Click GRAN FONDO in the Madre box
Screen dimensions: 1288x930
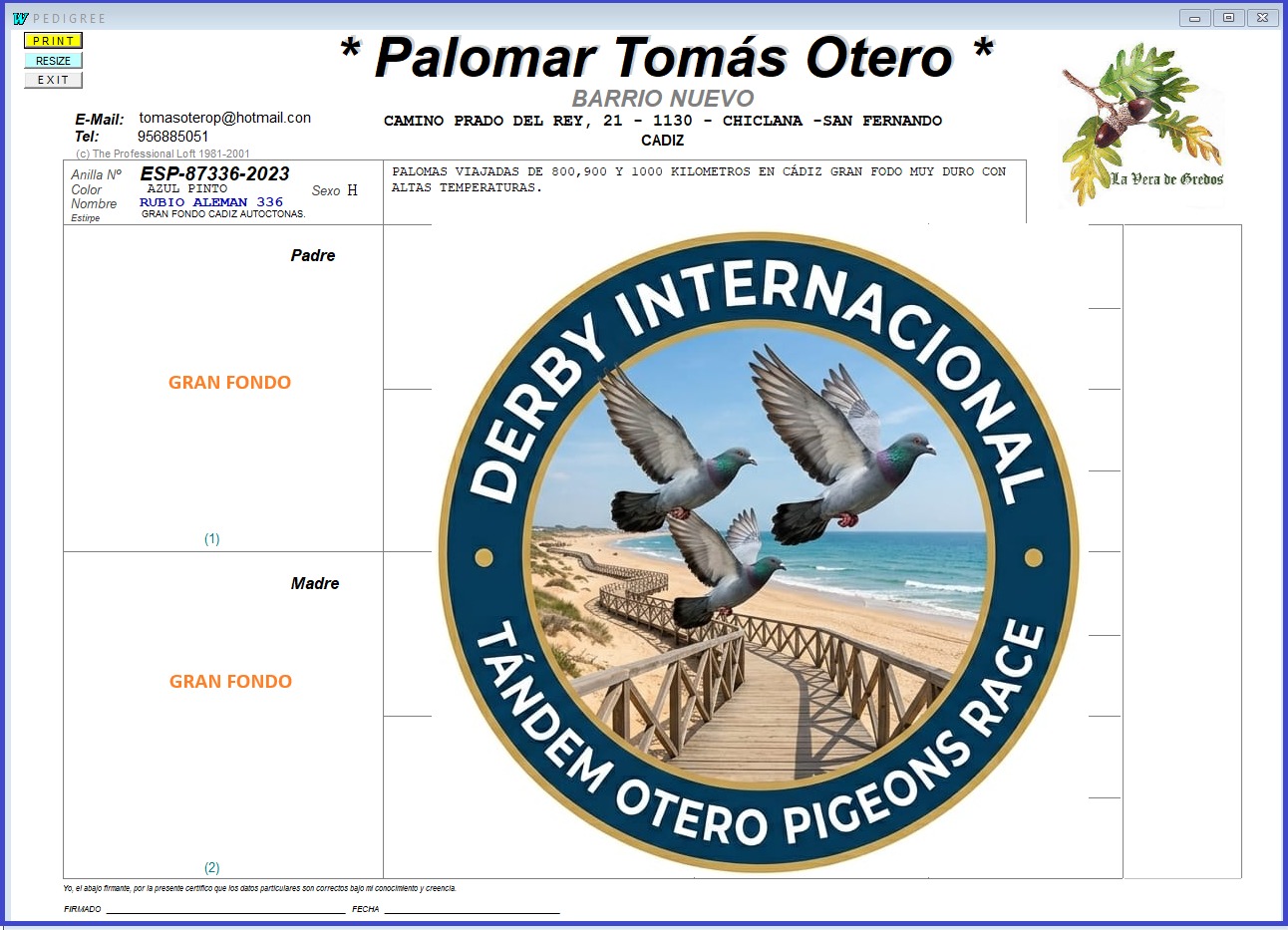click(x=230, y=682)
